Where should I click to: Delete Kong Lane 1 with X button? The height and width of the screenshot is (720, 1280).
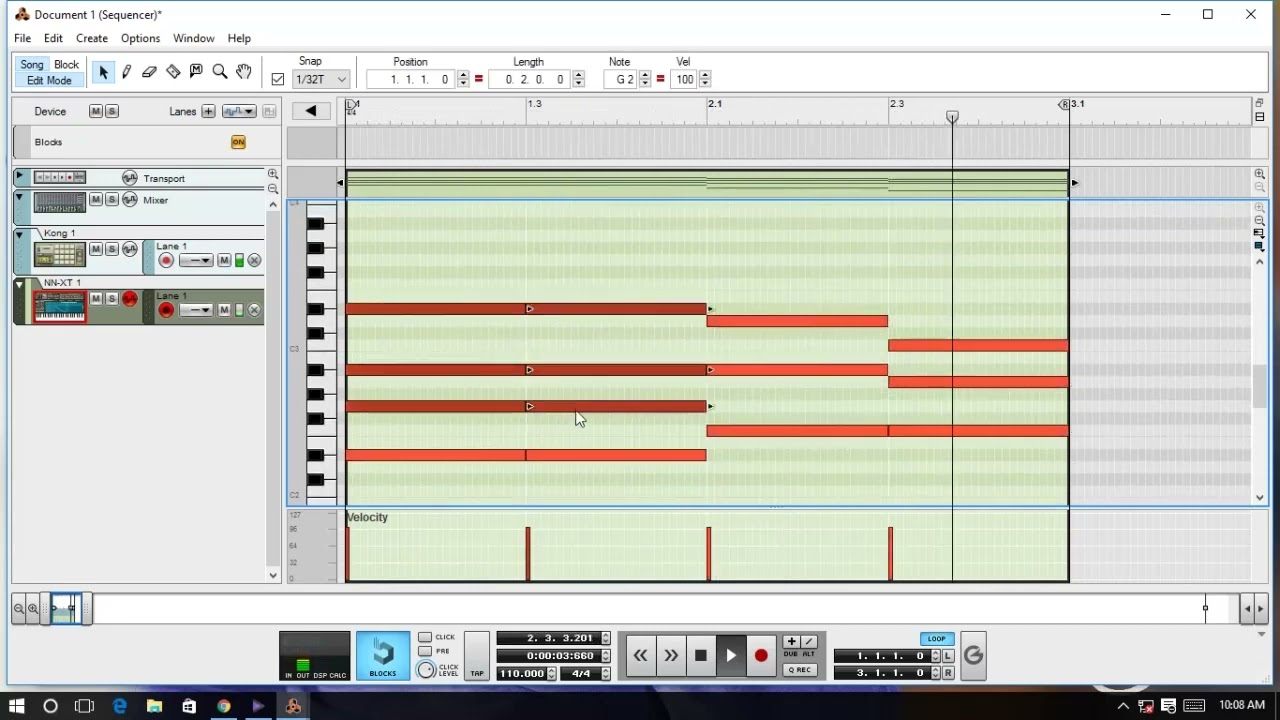click(x=254, y=261)
